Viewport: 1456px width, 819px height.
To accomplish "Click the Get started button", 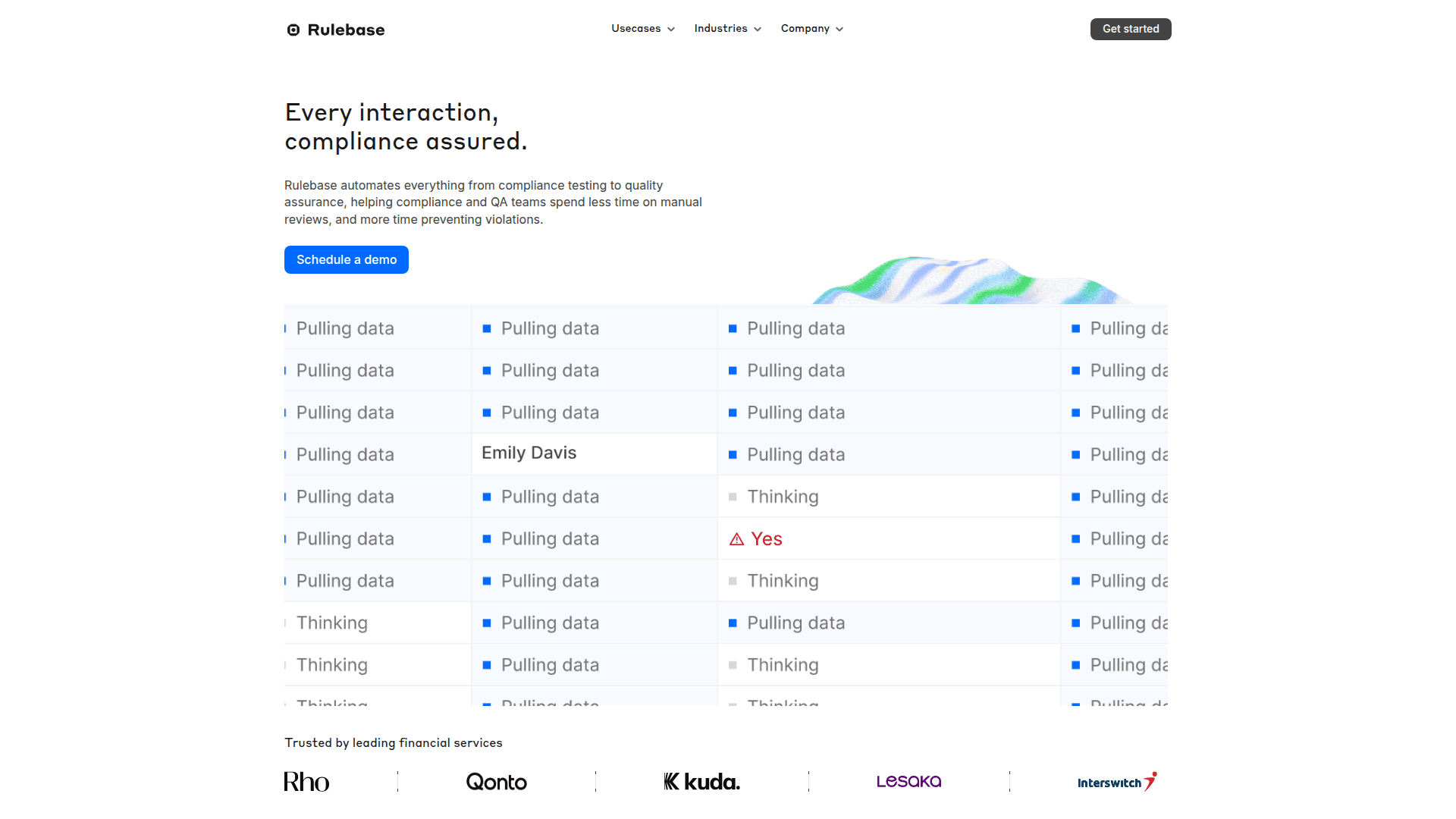I will [x=1130, y=29].
